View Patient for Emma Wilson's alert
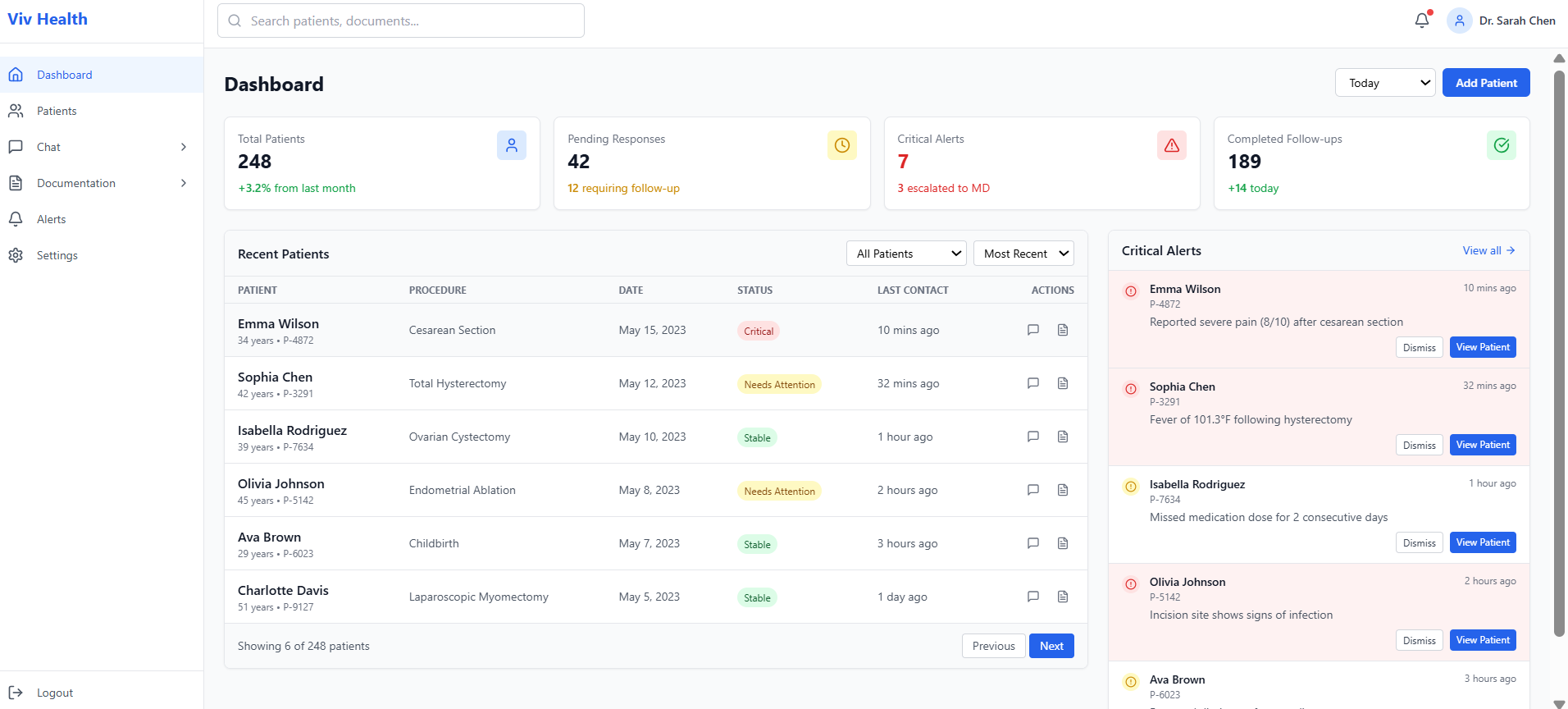Viewport: 1568px width, 709px height. 1483,347
